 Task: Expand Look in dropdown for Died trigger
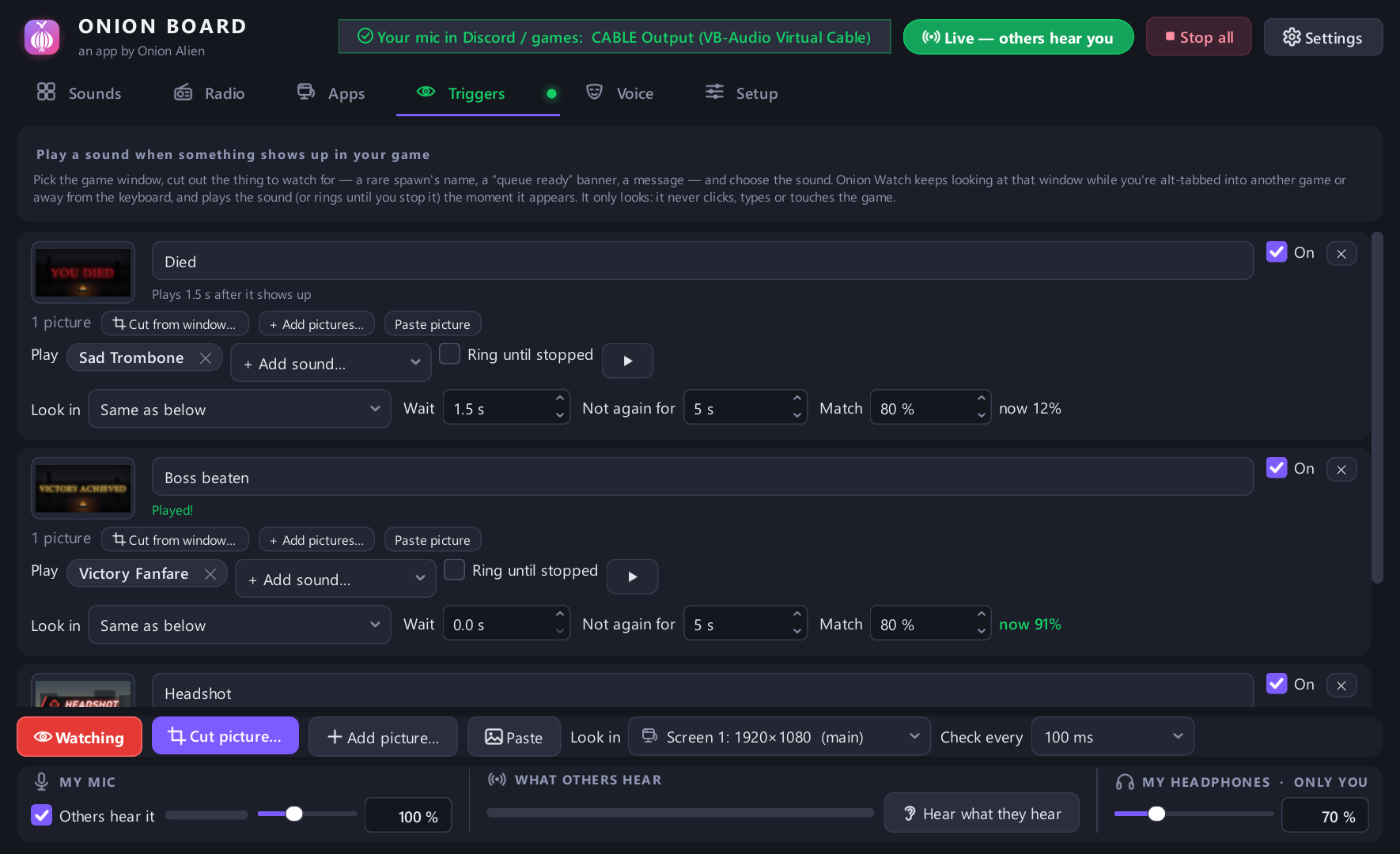(240, 410)
